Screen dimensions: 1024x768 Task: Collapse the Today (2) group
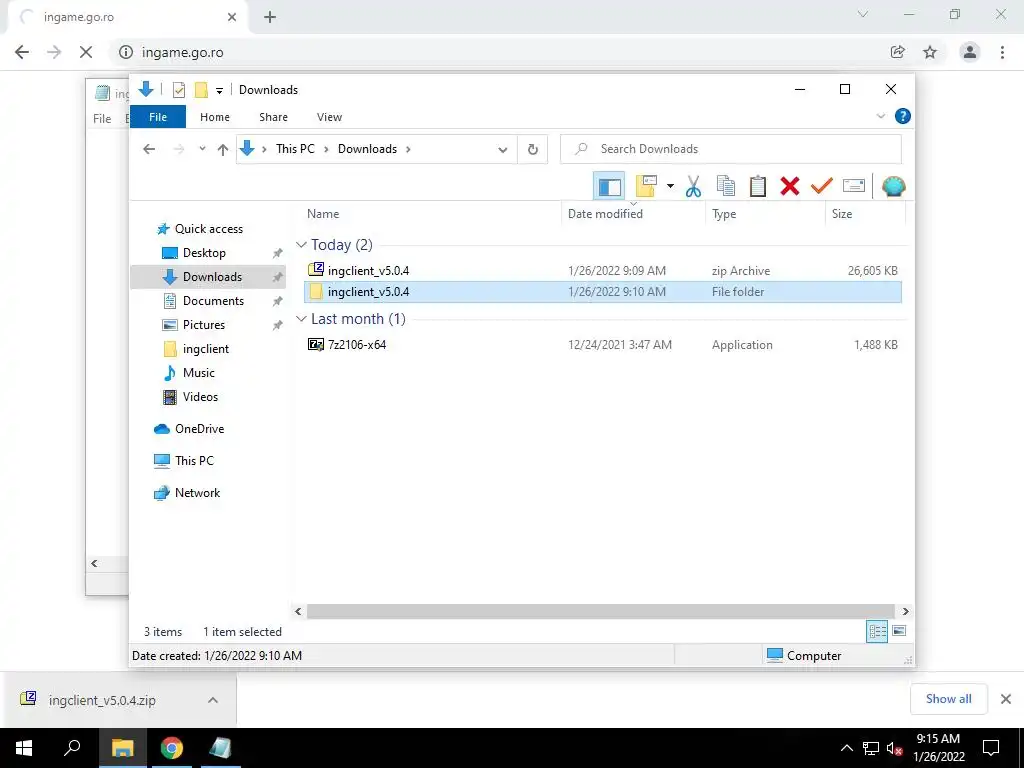tap(301, 245)
